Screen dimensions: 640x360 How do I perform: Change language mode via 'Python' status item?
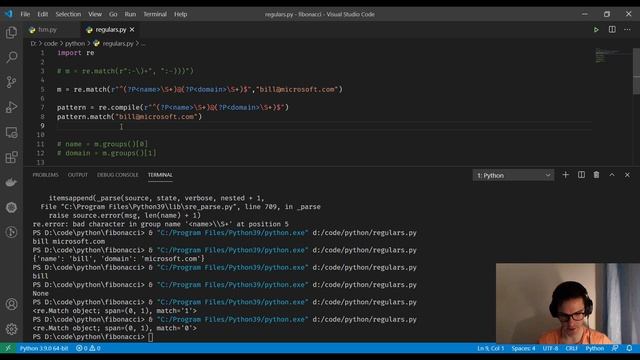(595, 348)
